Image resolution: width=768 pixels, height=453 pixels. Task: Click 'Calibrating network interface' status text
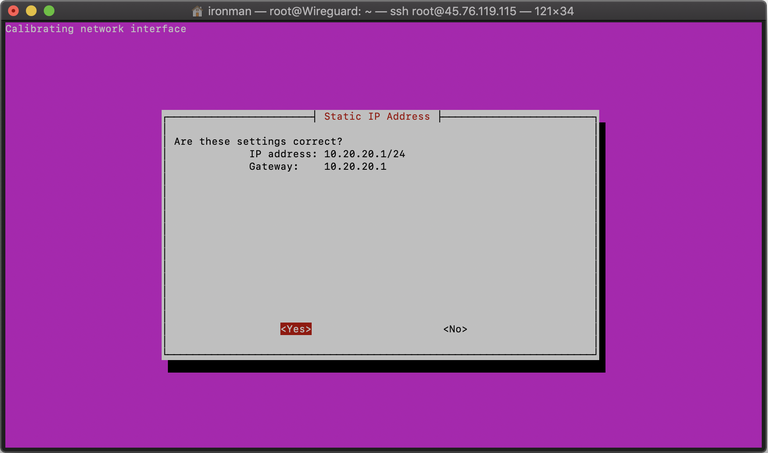coord(96,29)
